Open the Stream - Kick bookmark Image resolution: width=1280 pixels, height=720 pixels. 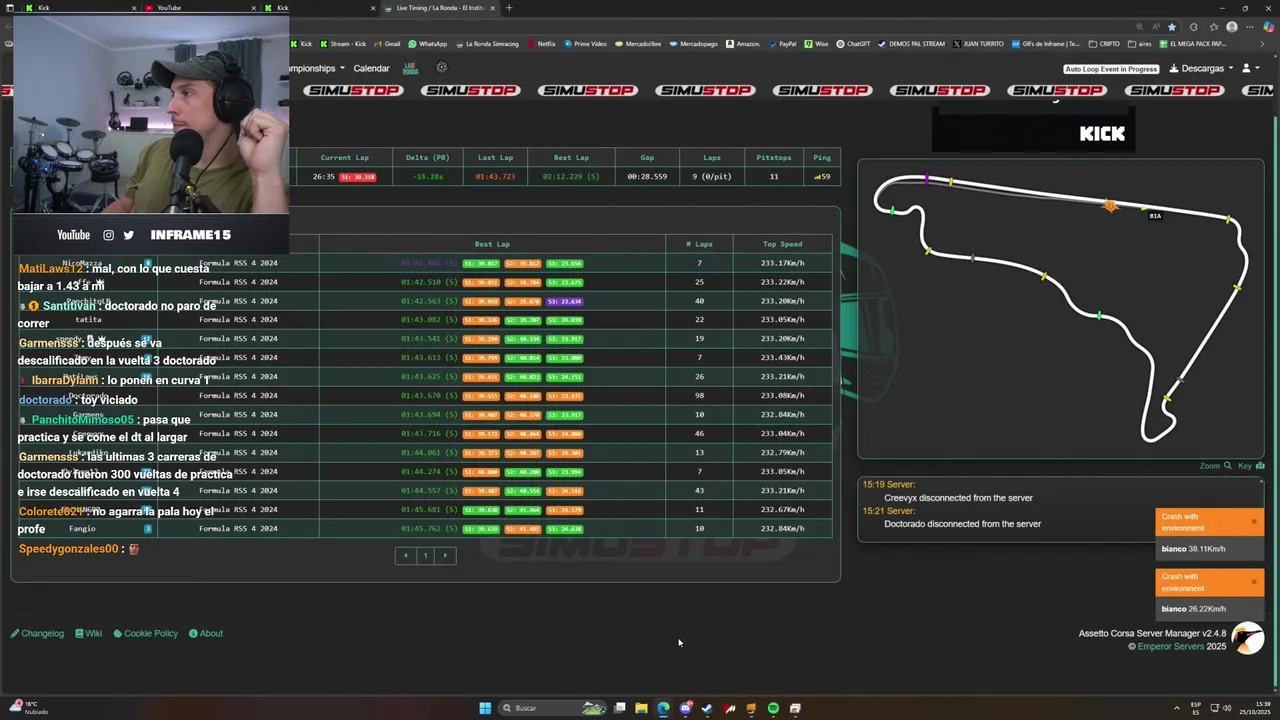tap(344, 44)
